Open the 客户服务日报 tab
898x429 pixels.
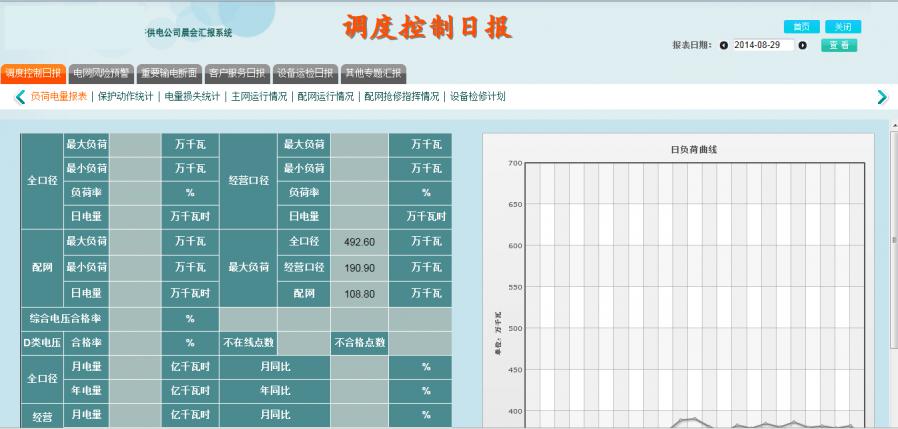pyautogui.click(x=237, y=73)
